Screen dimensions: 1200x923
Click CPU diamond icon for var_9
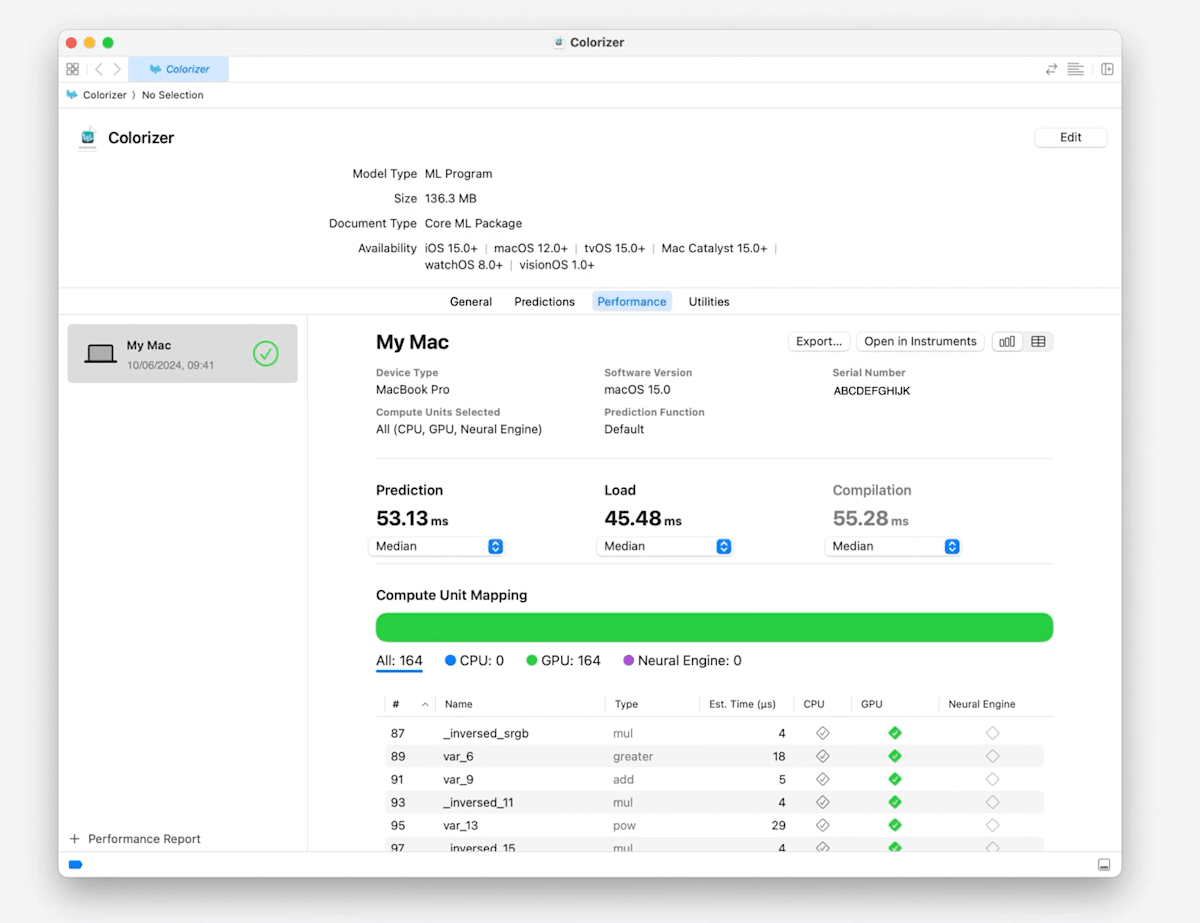pos(823,779)
